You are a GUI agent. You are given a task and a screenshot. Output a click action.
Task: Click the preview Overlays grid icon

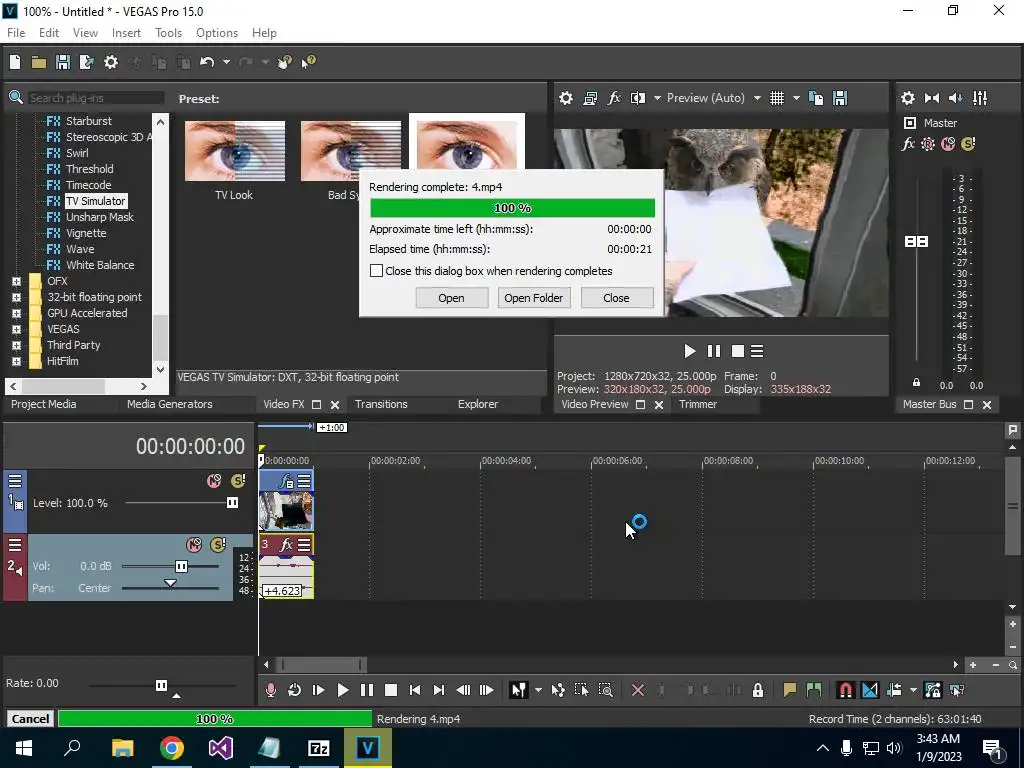[776, 98]
